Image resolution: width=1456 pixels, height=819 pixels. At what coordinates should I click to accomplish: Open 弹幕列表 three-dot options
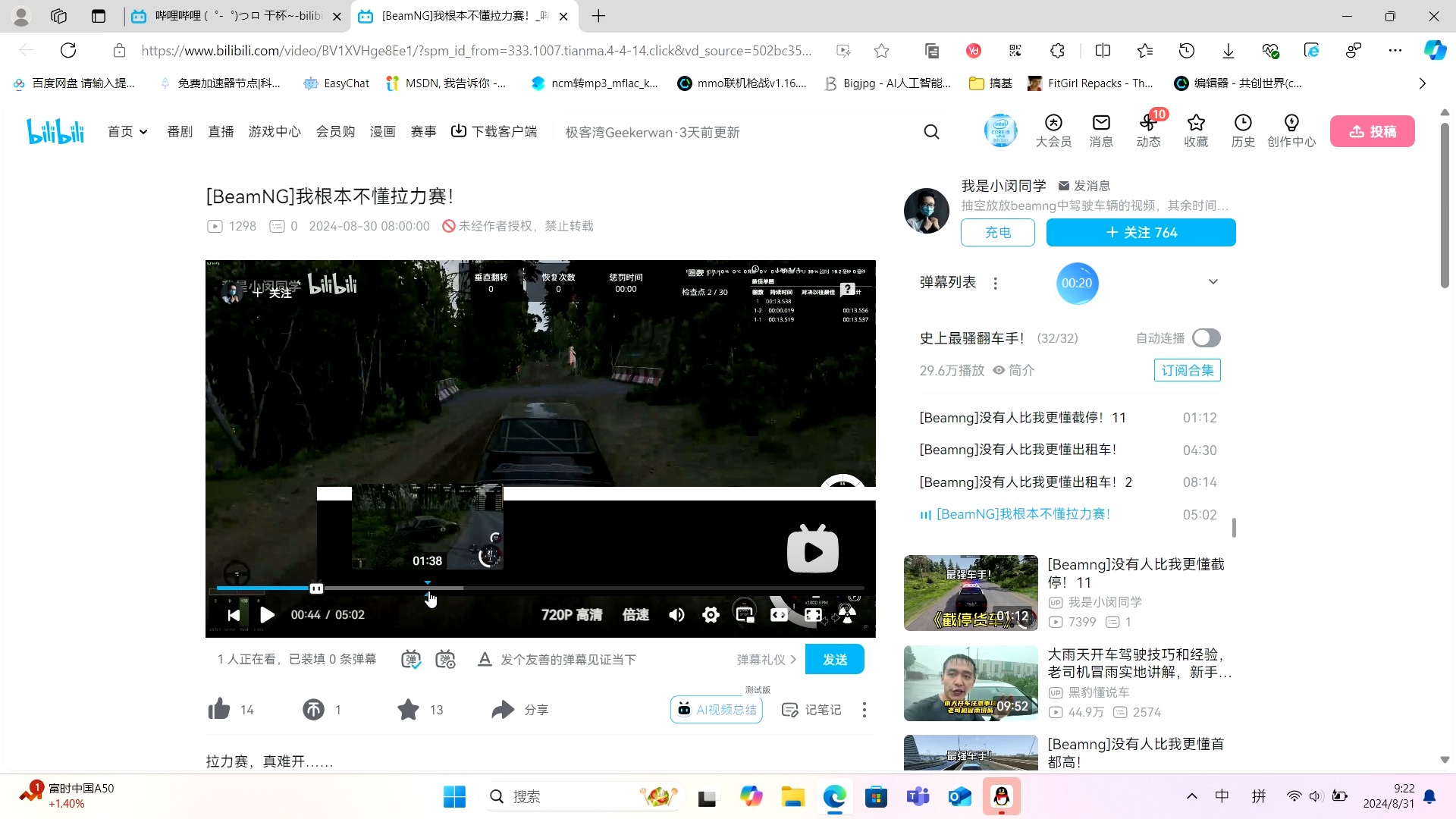995,283
